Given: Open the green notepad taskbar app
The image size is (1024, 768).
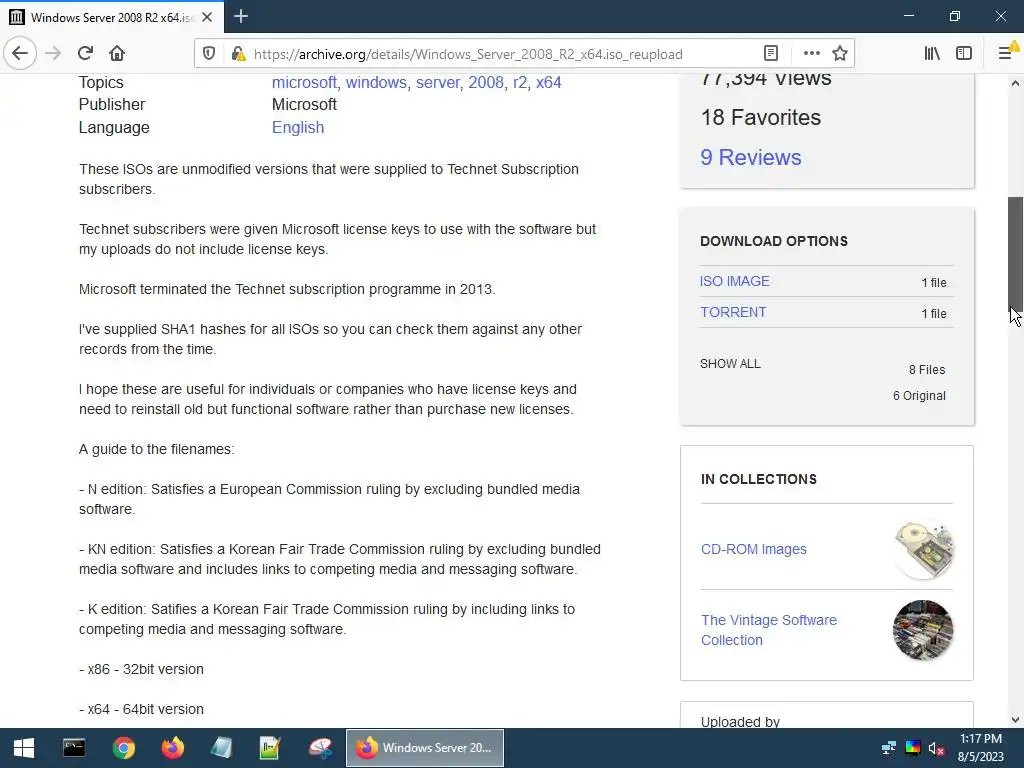Looking at the screenshot, I should point(270,748).
